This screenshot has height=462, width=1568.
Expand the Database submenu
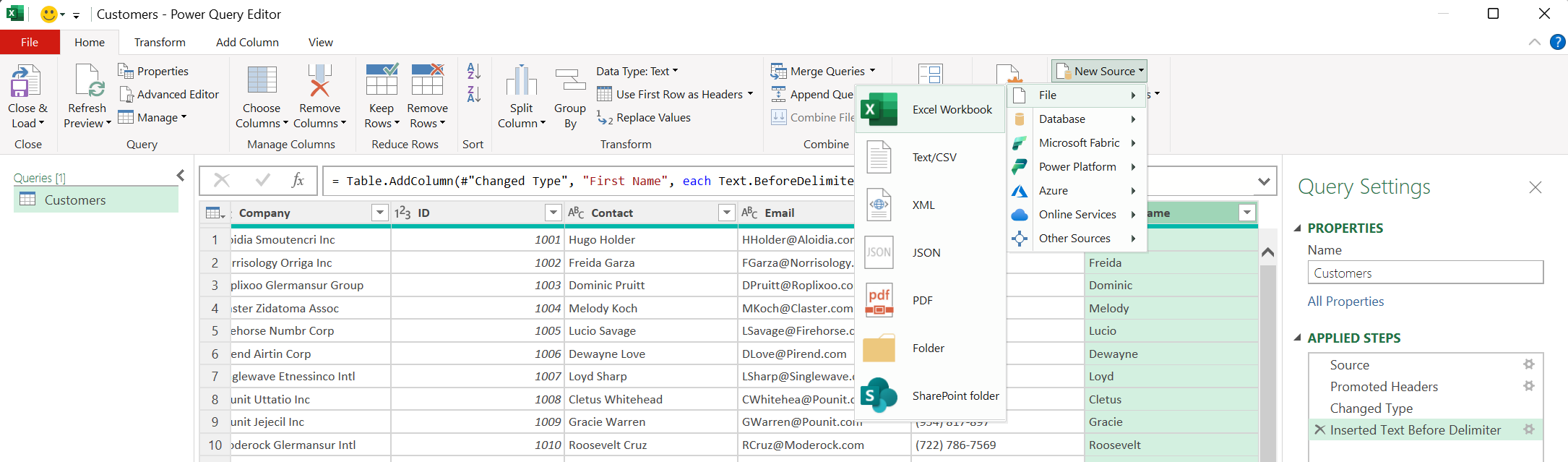coord(1077,119)
